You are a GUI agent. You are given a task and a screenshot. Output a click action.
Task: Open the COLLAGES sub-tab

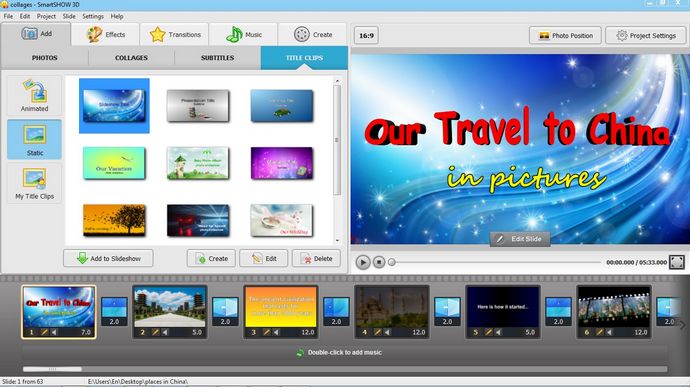(131, 58)
